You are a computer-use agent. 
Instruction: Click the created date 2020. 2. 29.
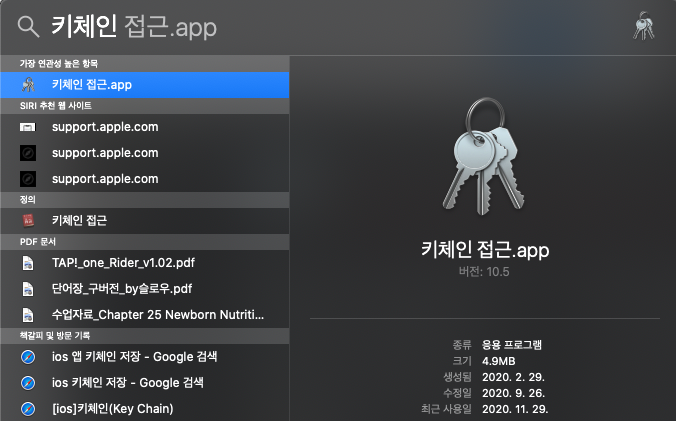click(513, 377)
